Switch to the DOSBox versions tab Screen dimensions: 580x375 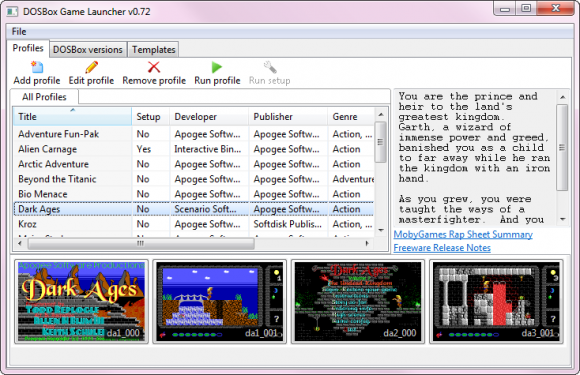point(88,50)
